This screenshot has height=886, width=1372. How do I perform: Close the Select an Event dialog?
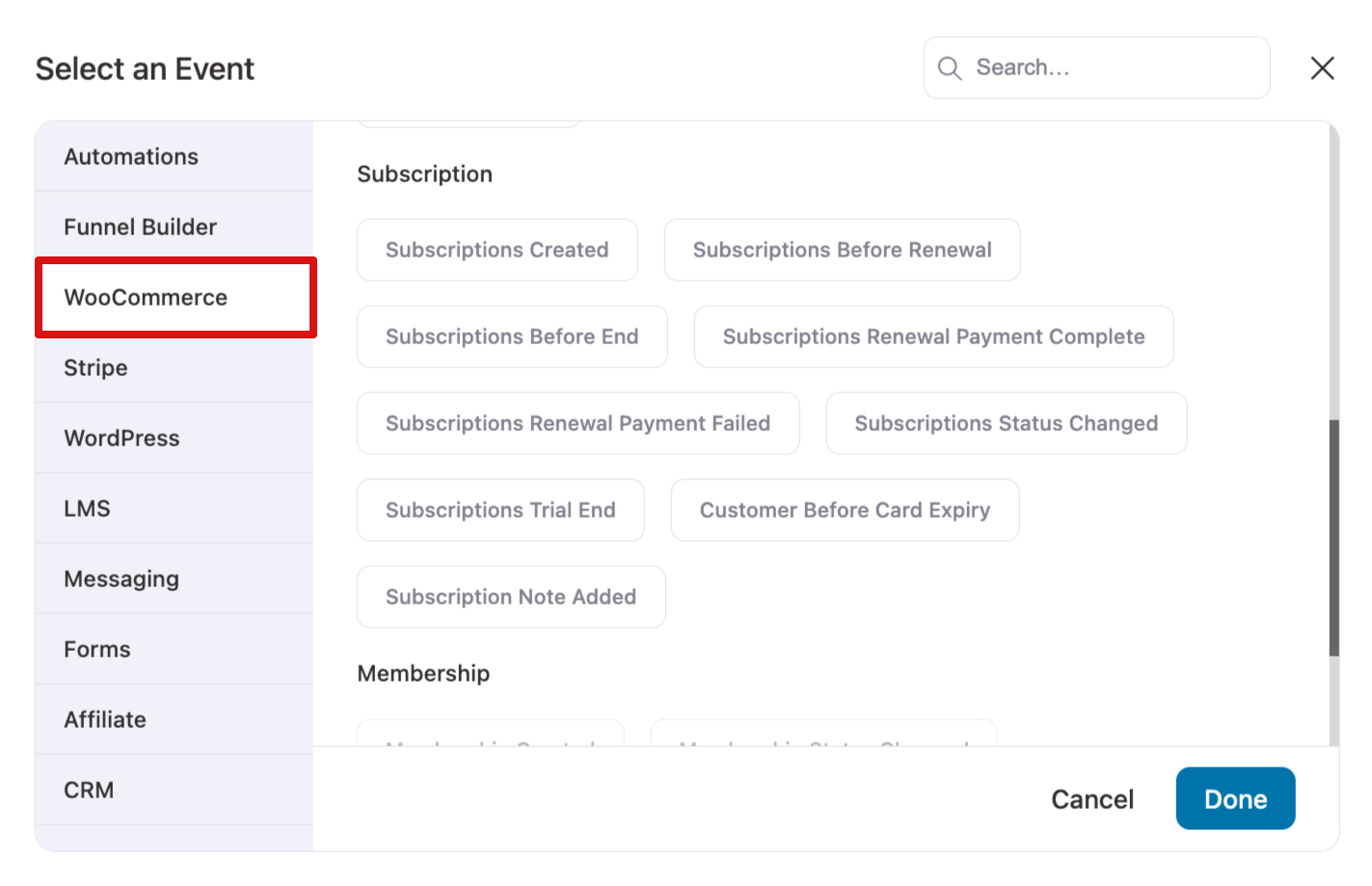point(1322,67)
